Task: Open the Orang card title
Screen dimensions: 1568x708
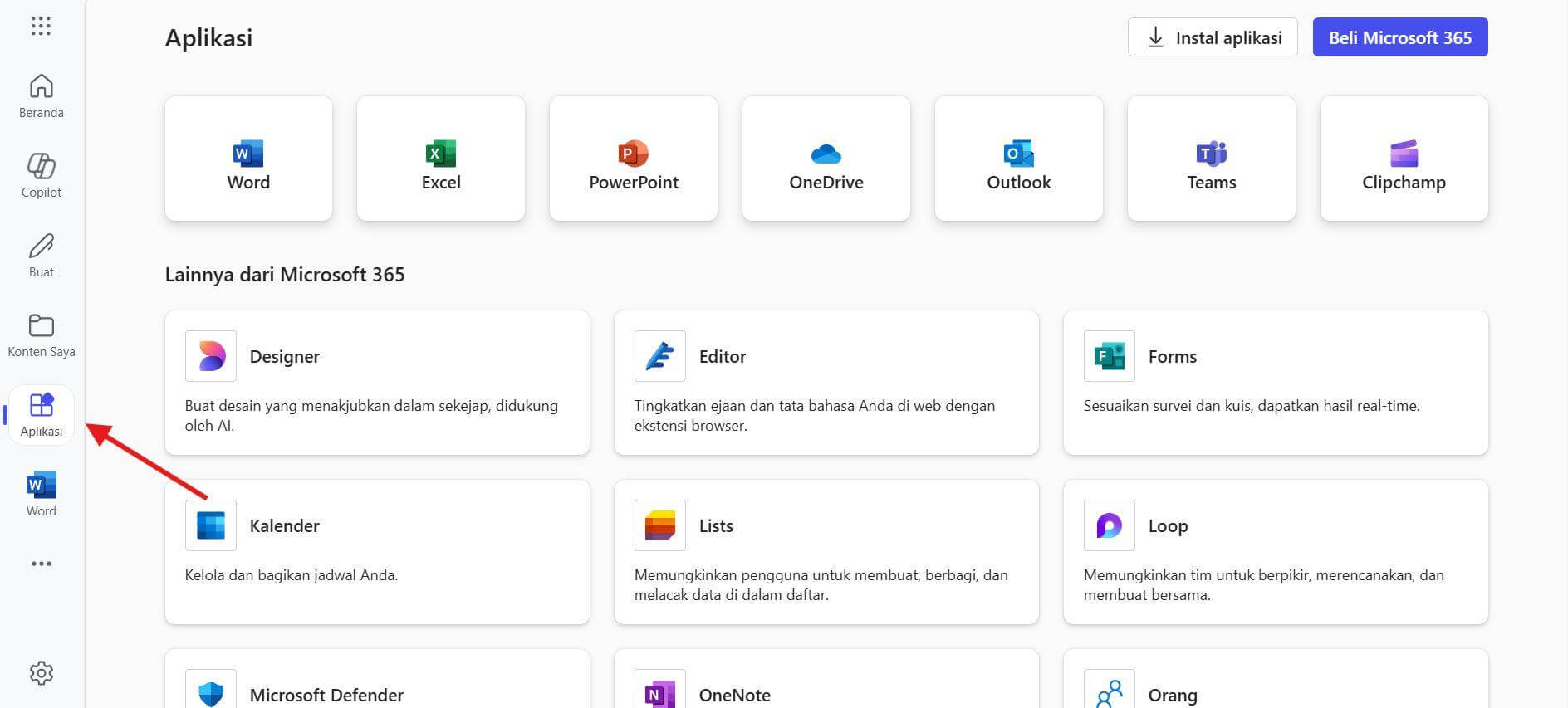Action: click(x=1173, y=696)
